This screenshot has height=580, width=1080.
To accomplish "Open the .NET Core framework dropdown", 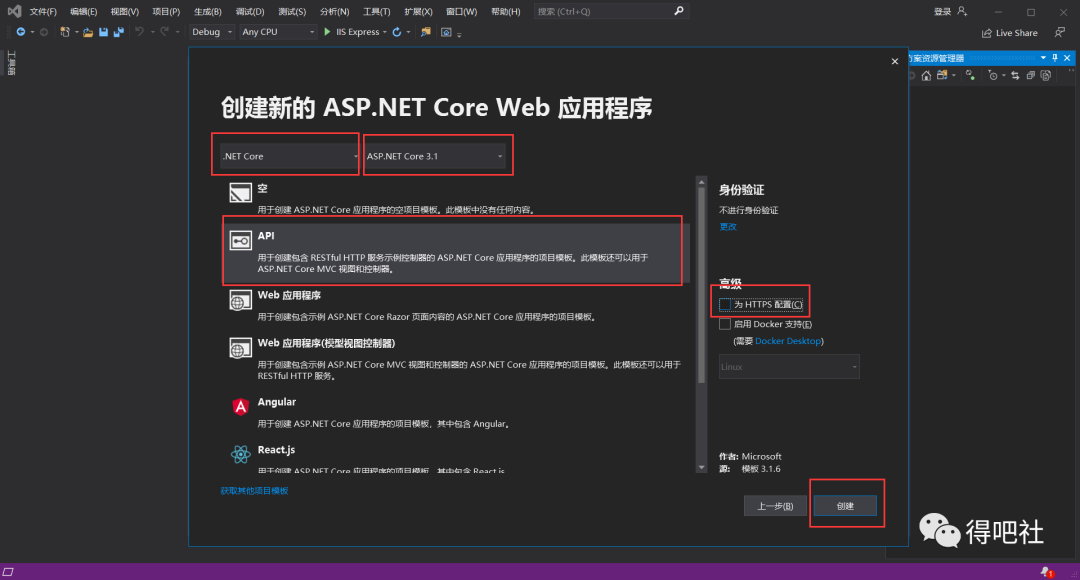I will point(289,156).
